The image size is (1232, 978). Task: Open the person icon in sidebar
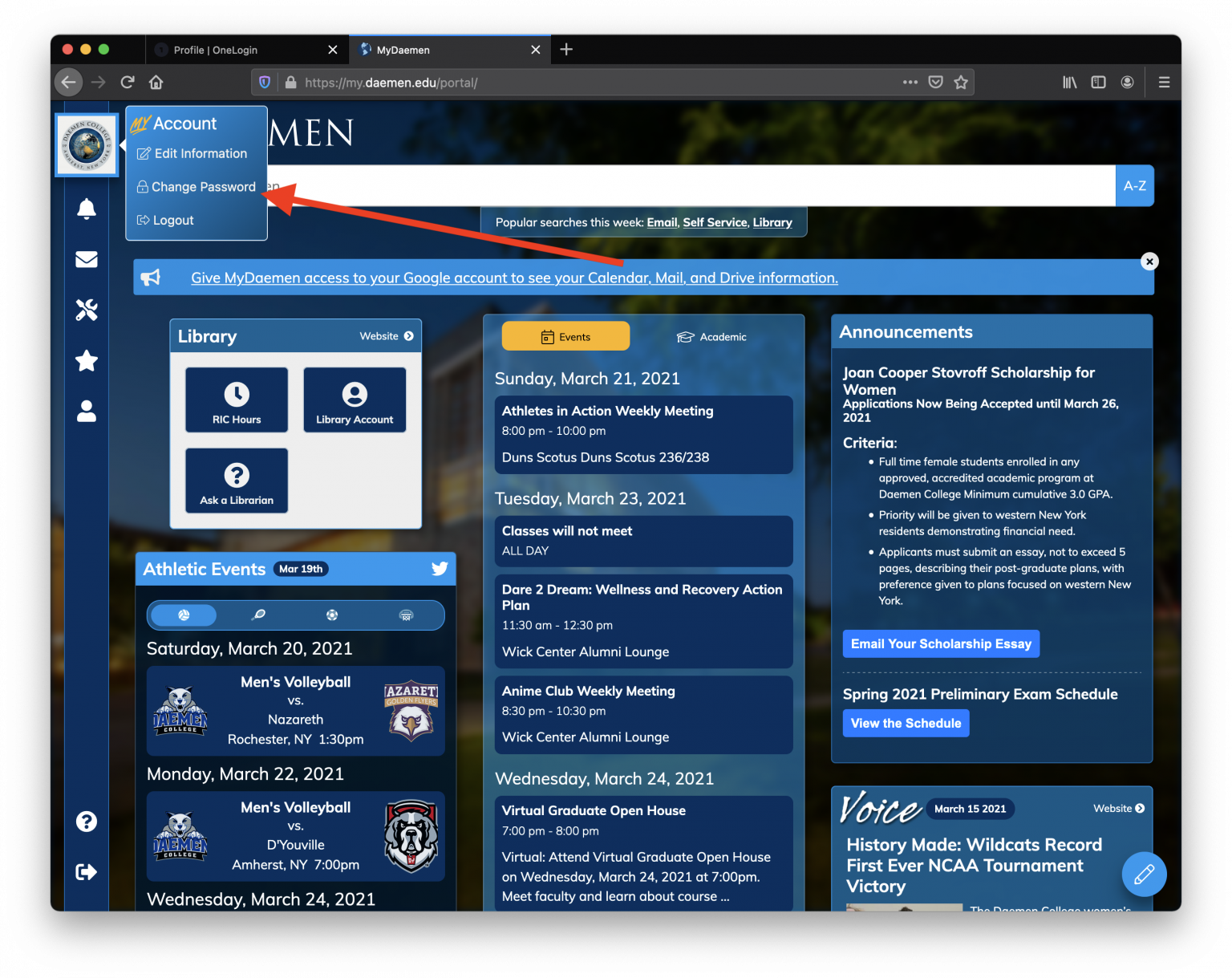pos(87,411)
